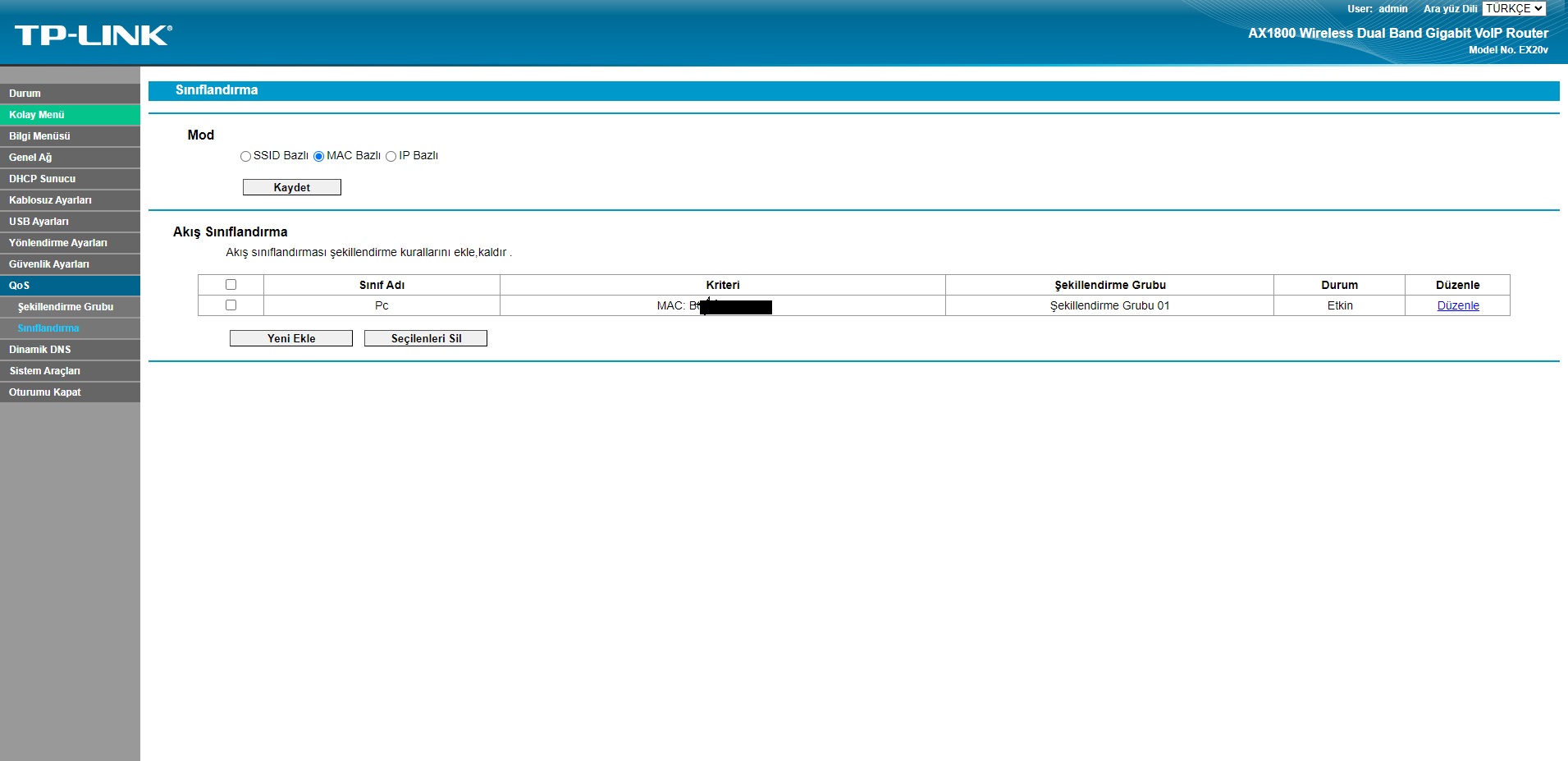Viewport: 1568px width, 761px height.
Task: Click the Akış Sınıflandırma section heading
Action: coord(230,232)
